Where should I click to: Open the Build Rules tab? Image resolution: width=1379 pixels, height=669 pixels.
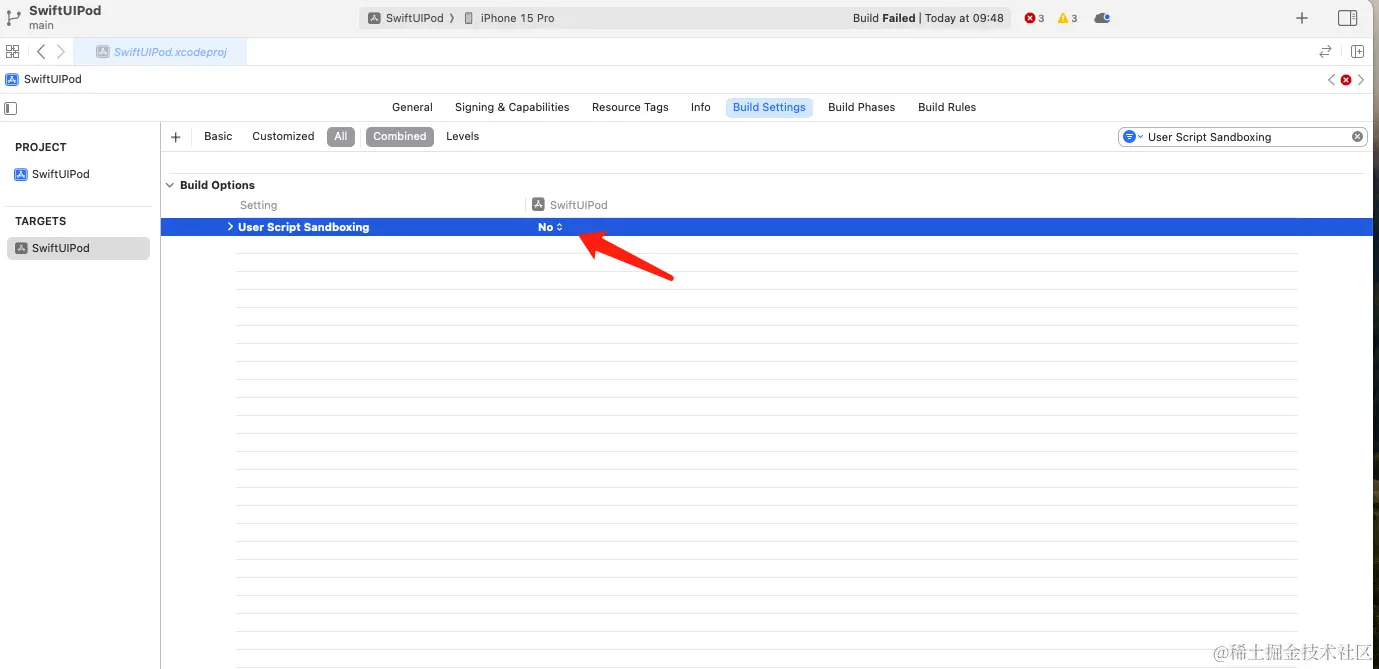[947, 107]
